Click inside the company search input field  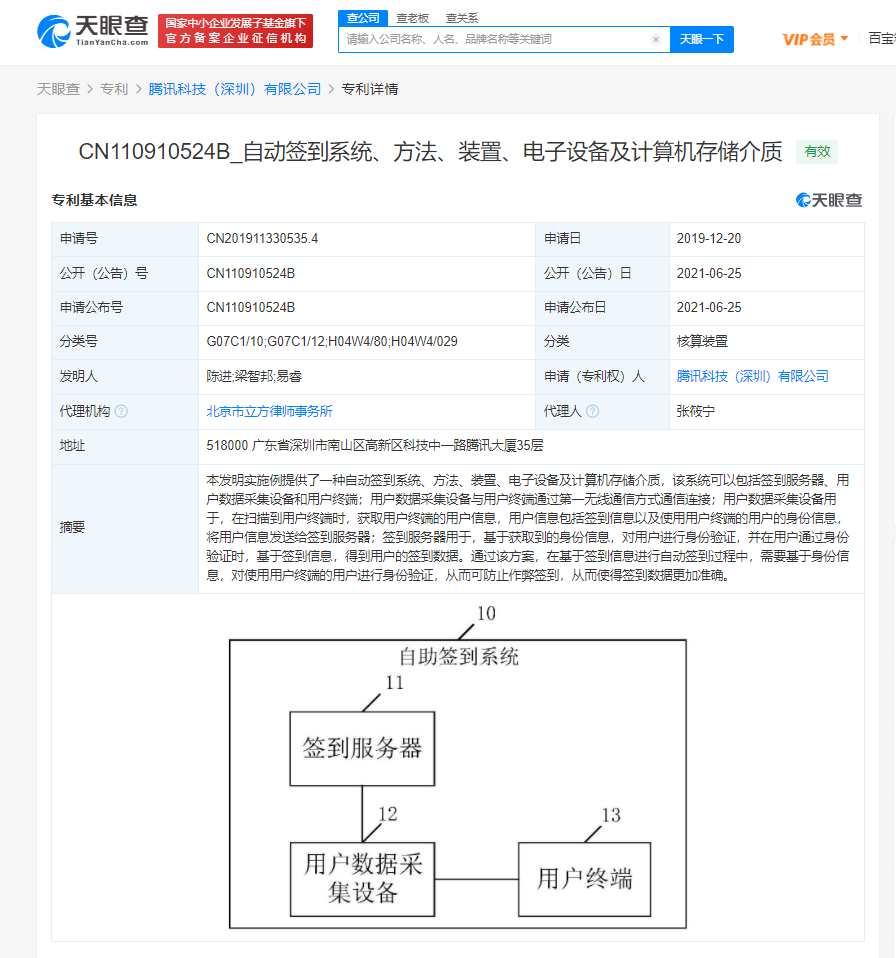click(x=500, y=38)
